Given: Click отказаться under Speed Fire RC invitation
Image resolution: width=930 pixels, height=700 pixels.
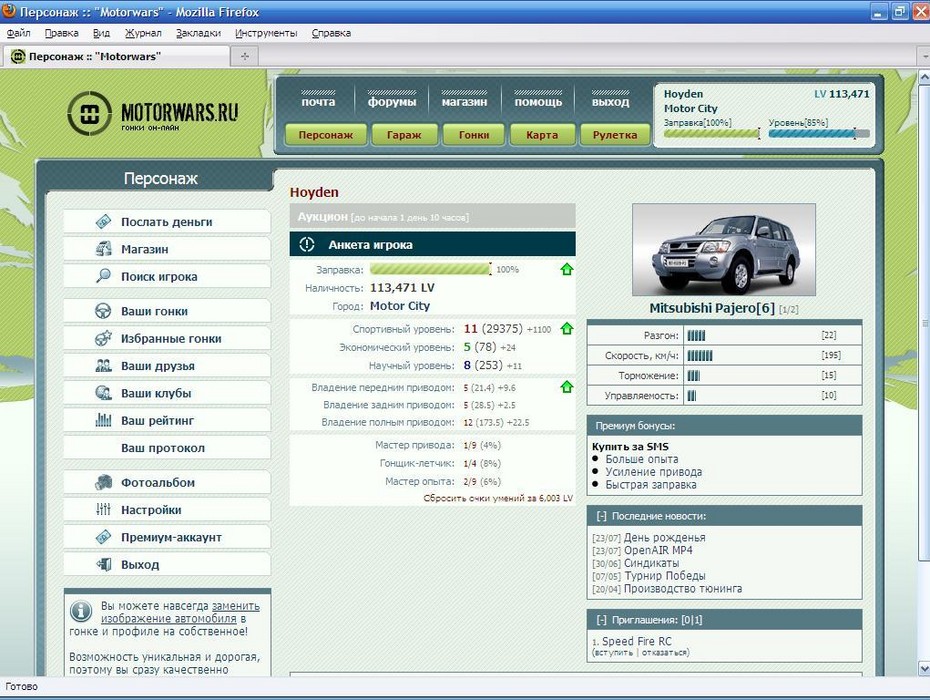Looking at the screenshot, I should 664,653.
